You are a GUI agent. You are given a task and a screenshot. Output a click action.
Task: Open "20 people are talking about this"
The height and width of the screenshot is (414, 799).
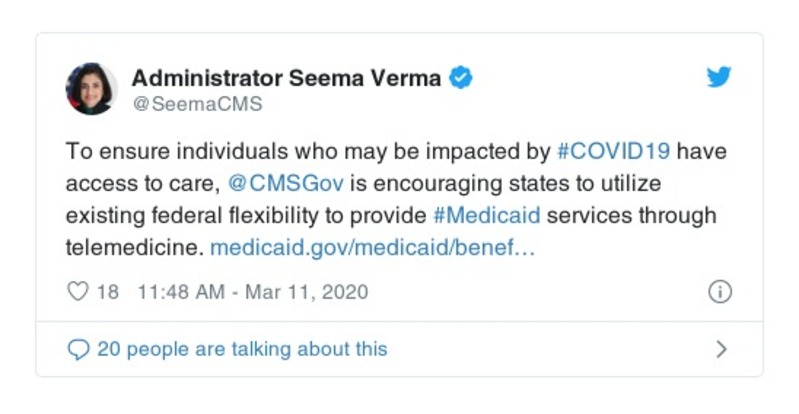pyautogui.click(x=241, y=349)
